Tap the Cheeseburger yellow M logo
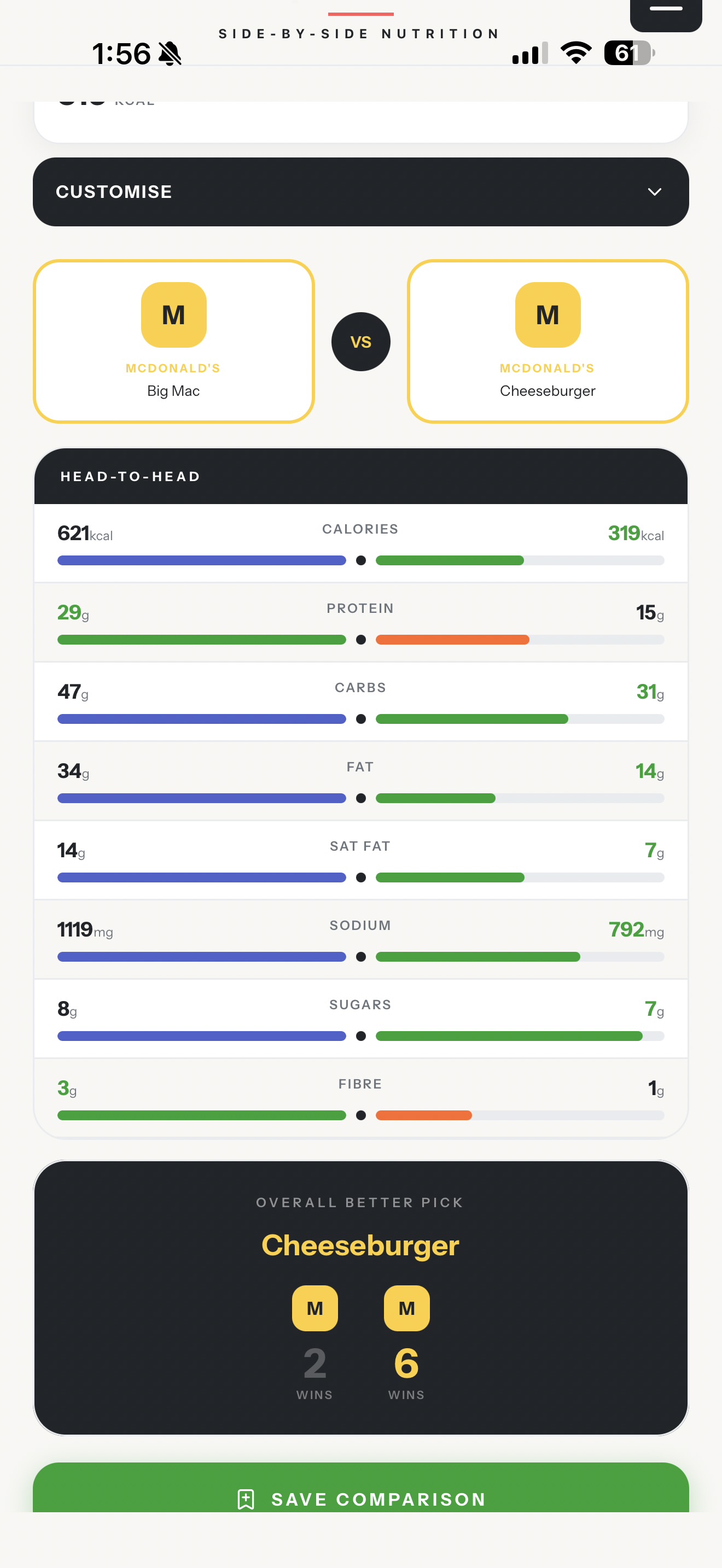 pyautogui.click(x=548, y=315)
